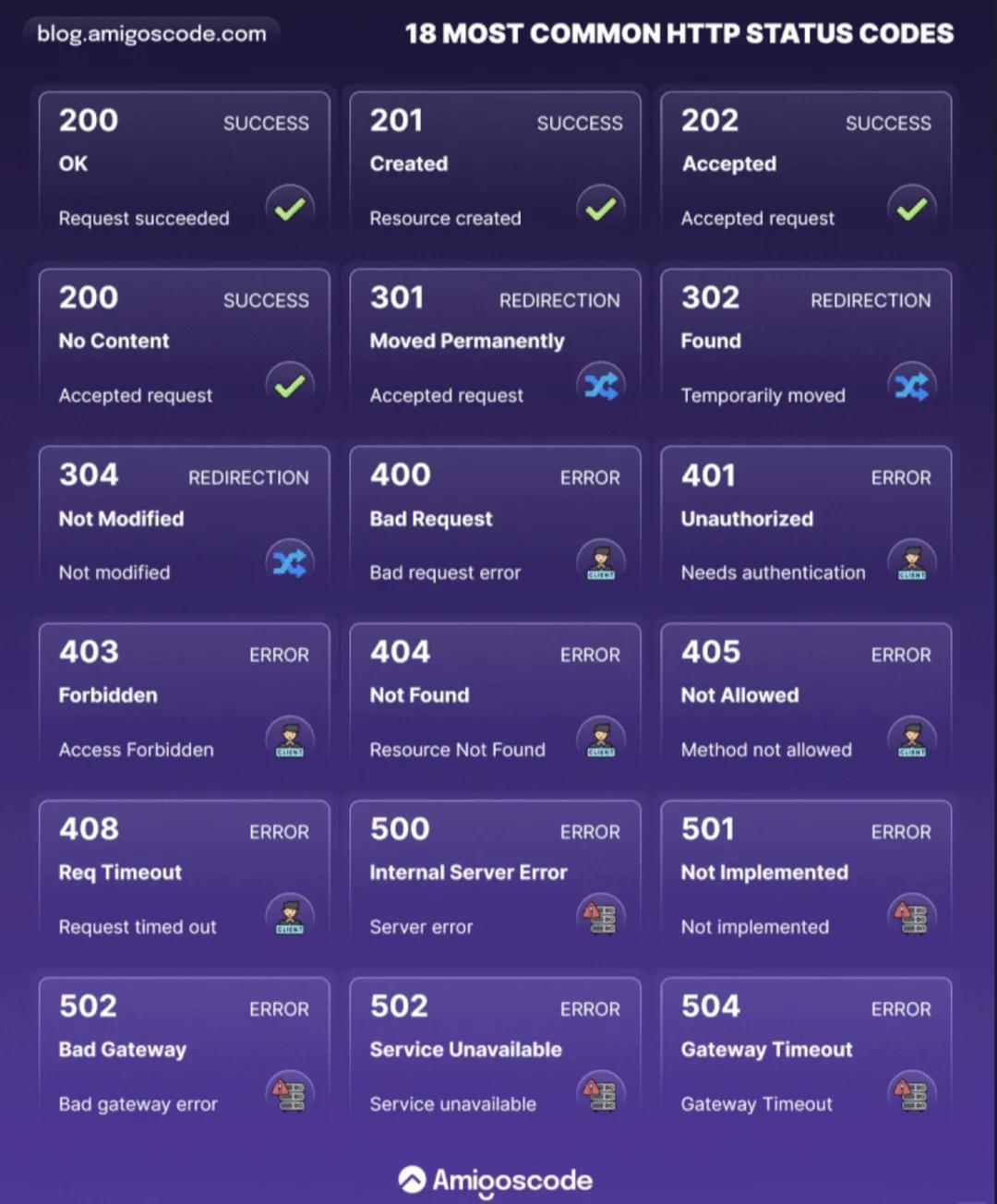Click the checkmark on No Content card

tap(290, 386)
